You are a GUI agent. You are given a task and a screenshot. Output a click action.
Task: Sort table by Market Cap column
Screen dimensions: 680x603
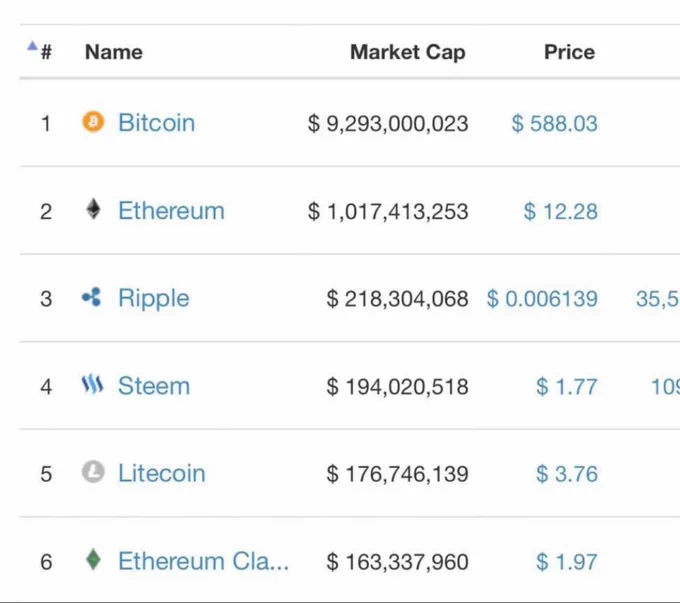tap(408, 52)
